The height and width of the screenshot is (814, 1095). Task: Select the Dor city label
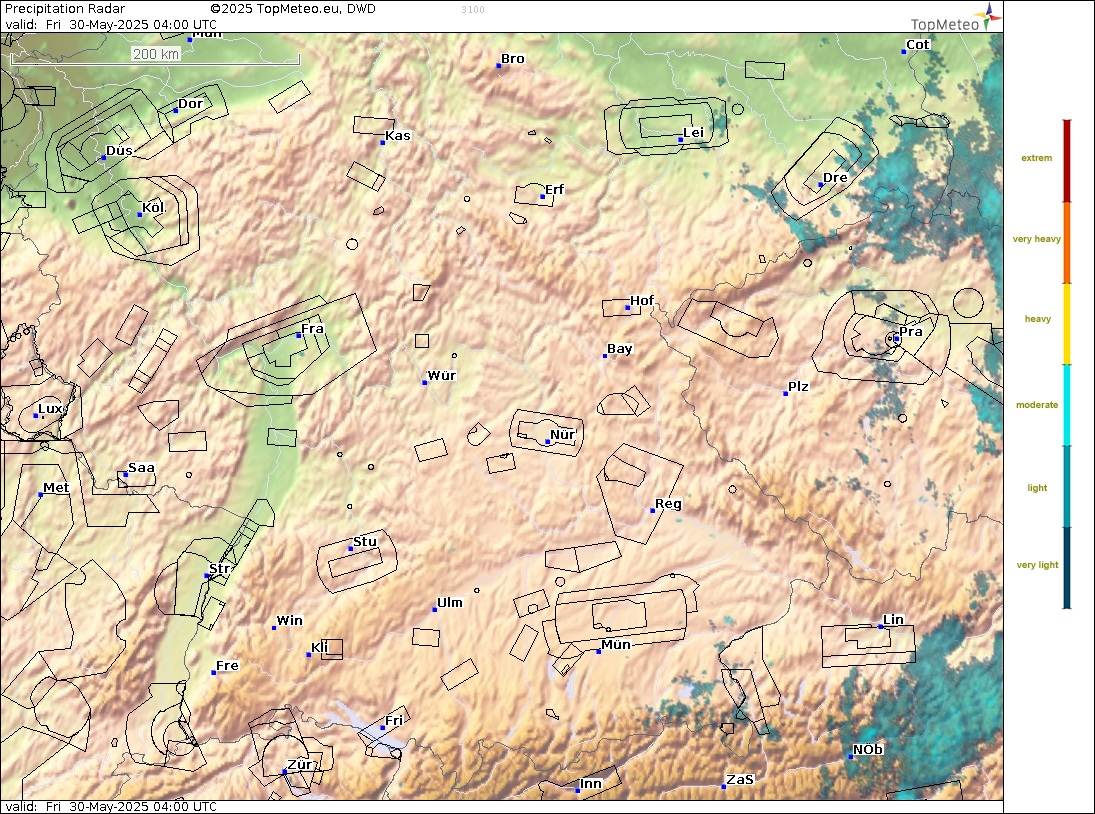click(x=190, y=103)
